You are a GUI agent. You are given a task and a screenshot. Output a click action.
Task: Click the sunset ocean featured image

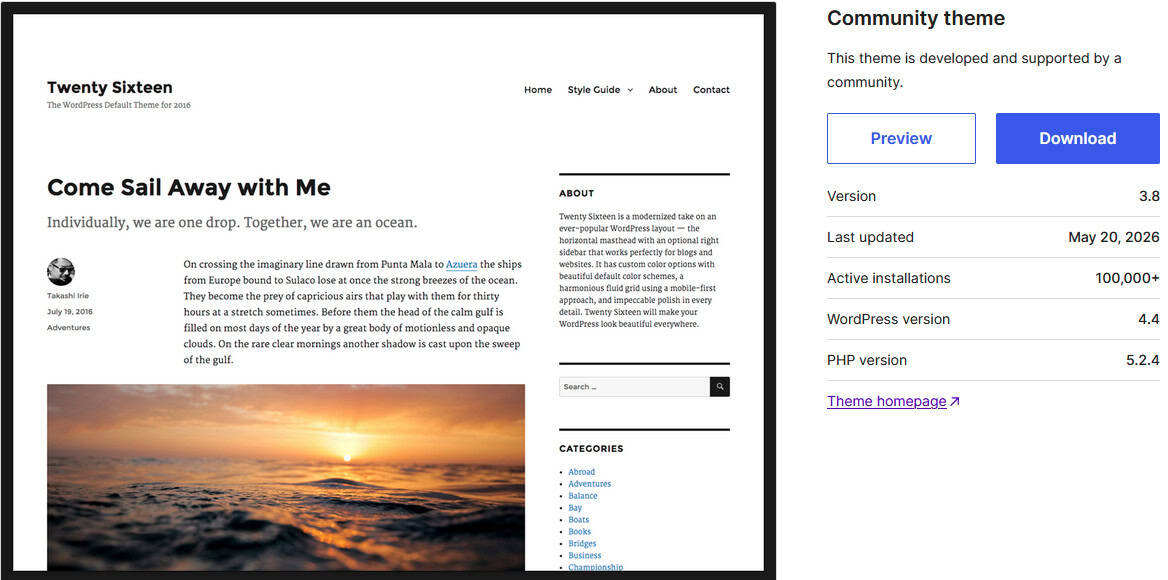coord(286,477)
